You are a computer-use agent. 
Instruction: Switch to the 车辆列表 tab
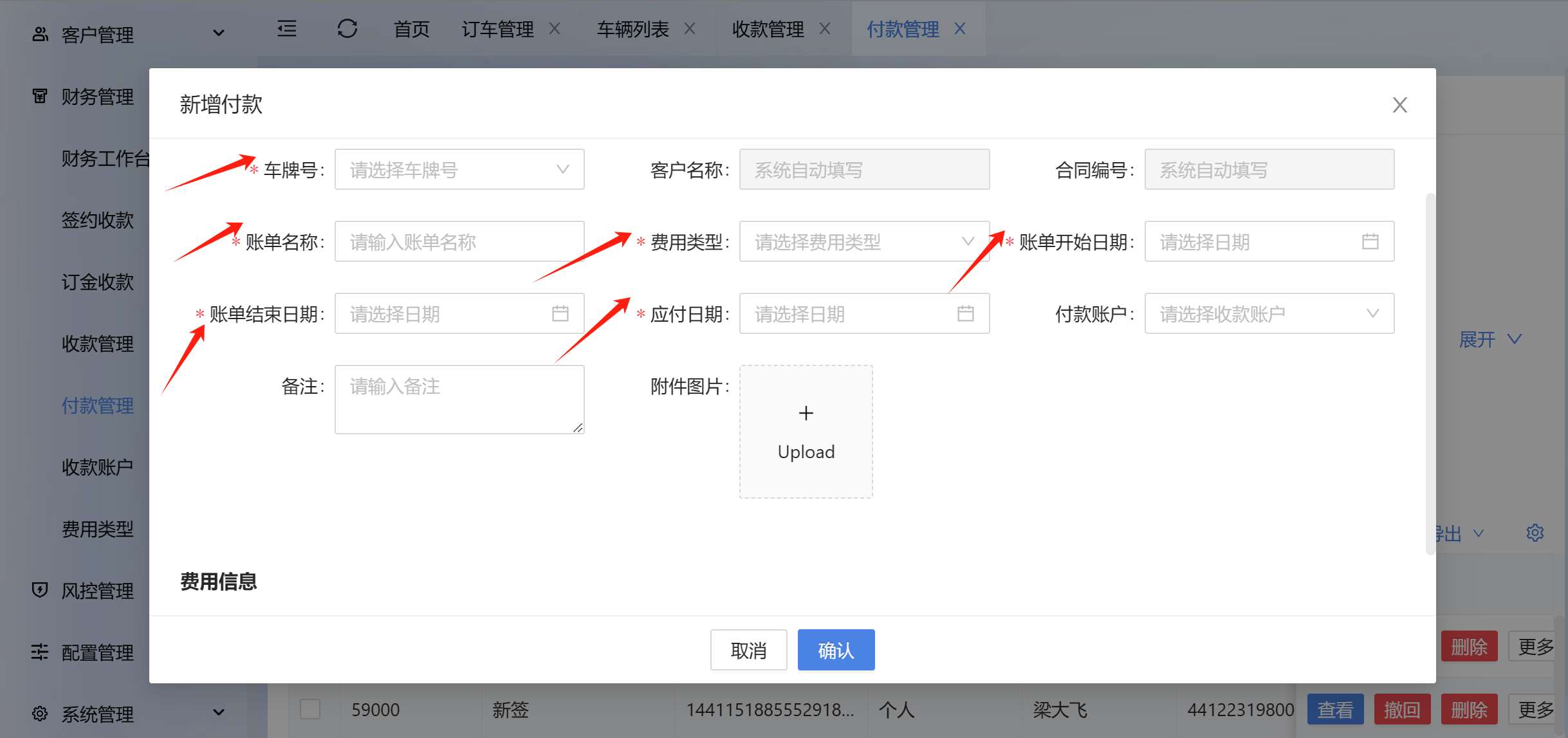pos(632,29)
